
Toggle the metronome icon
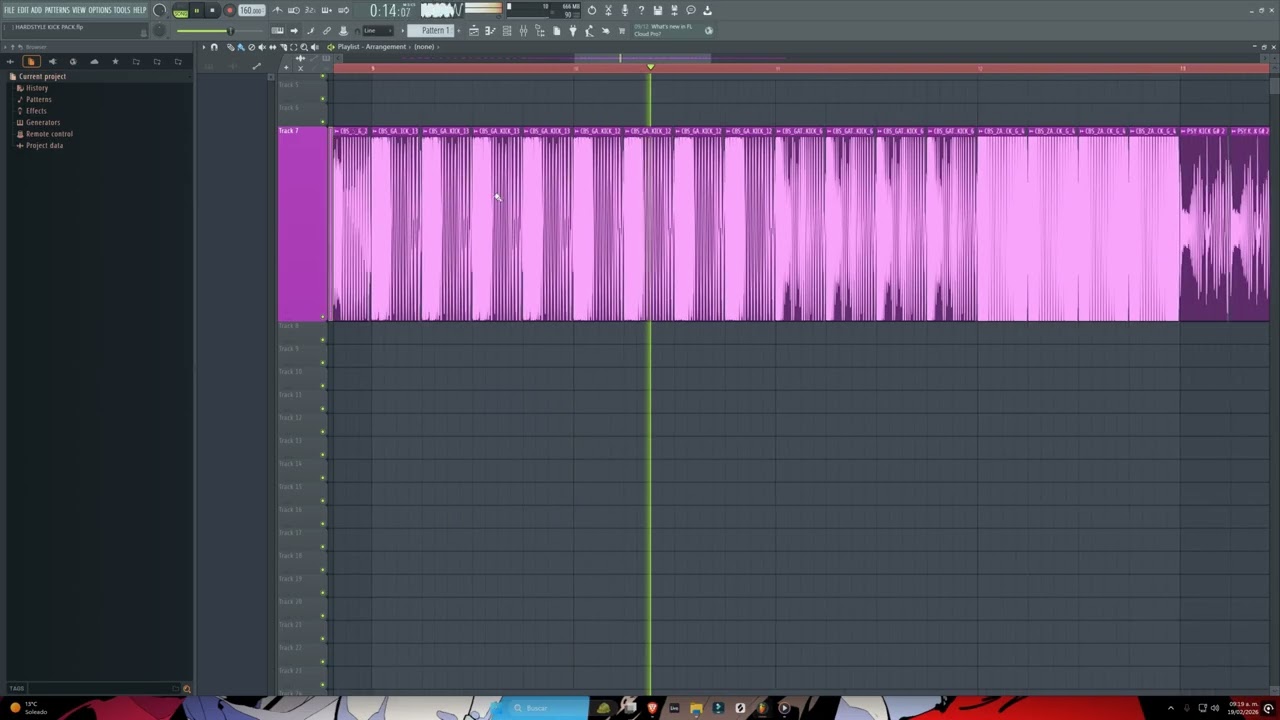[278, 11]
